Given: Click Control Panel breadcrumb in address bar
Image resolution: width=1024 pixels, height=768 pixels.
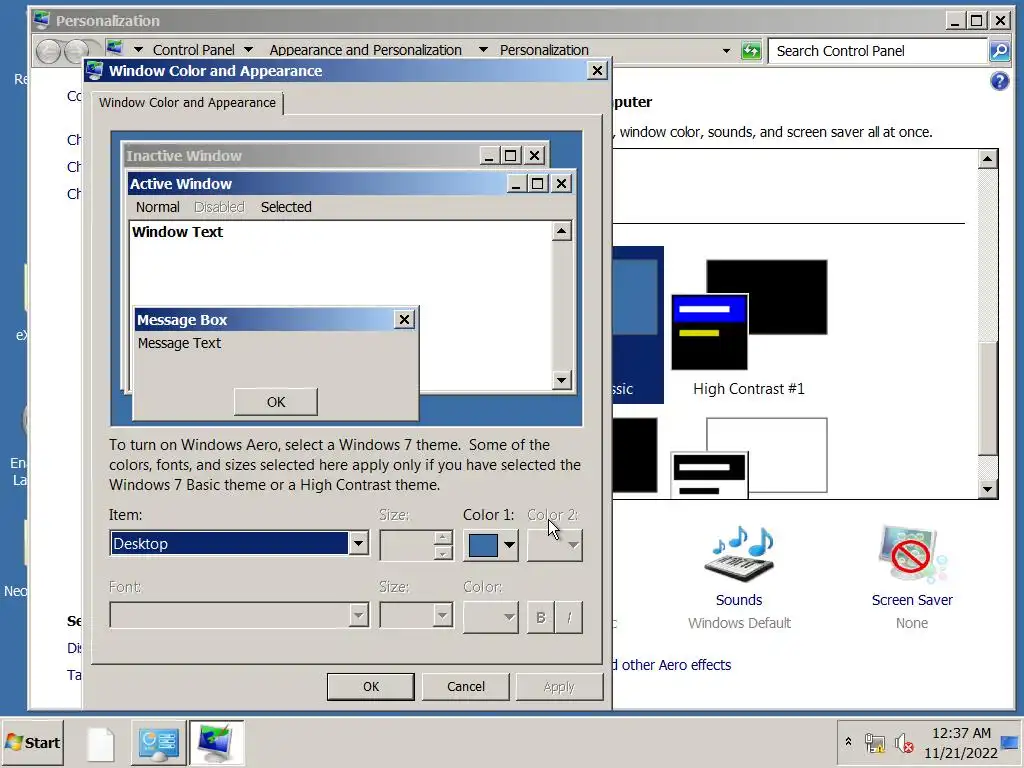Looking at the screenshot, I should 193,50.
